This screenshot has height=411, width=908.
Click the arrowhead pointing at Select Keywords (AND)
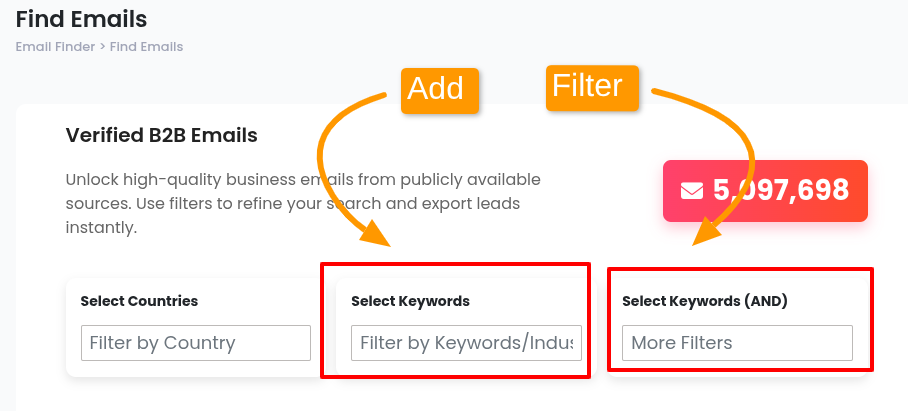[x=707, y=234]
